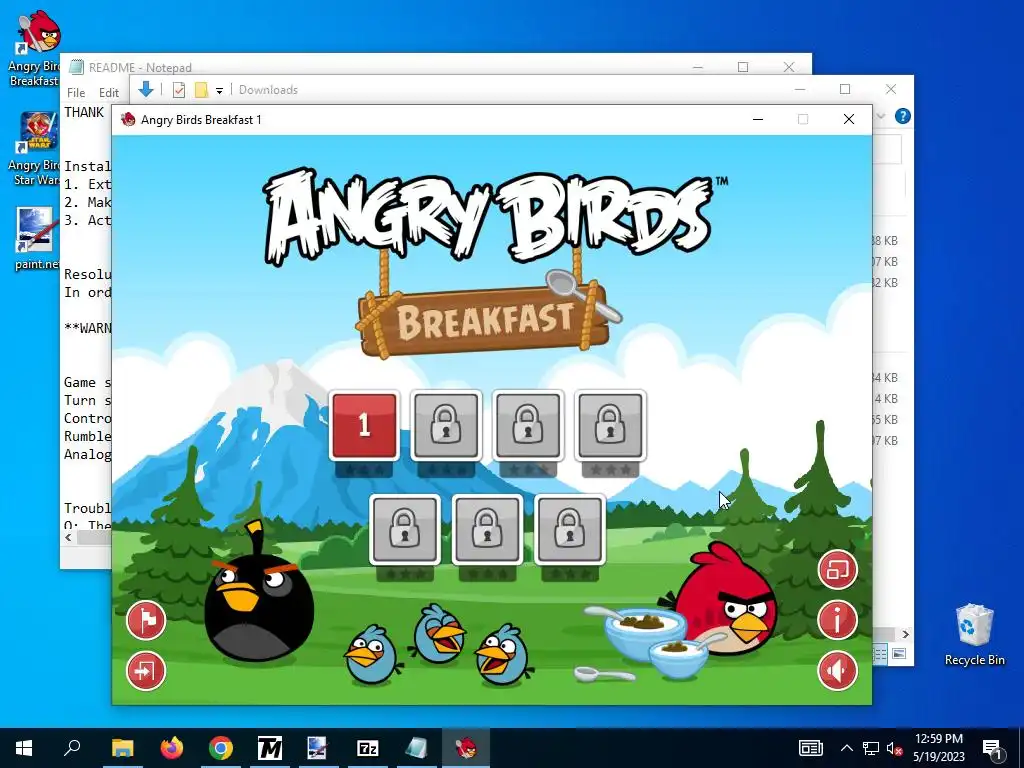Open Angry Birds Breakfast desktop shortcut

[x=36, y=48]
